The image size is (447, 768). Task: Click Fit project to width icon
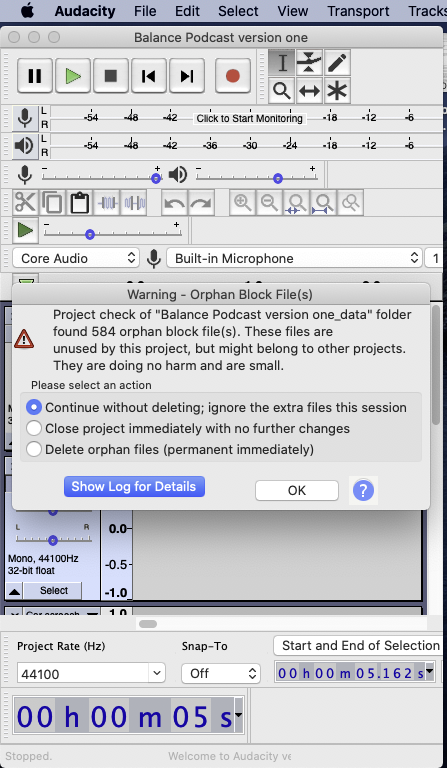tap(324, 202)
